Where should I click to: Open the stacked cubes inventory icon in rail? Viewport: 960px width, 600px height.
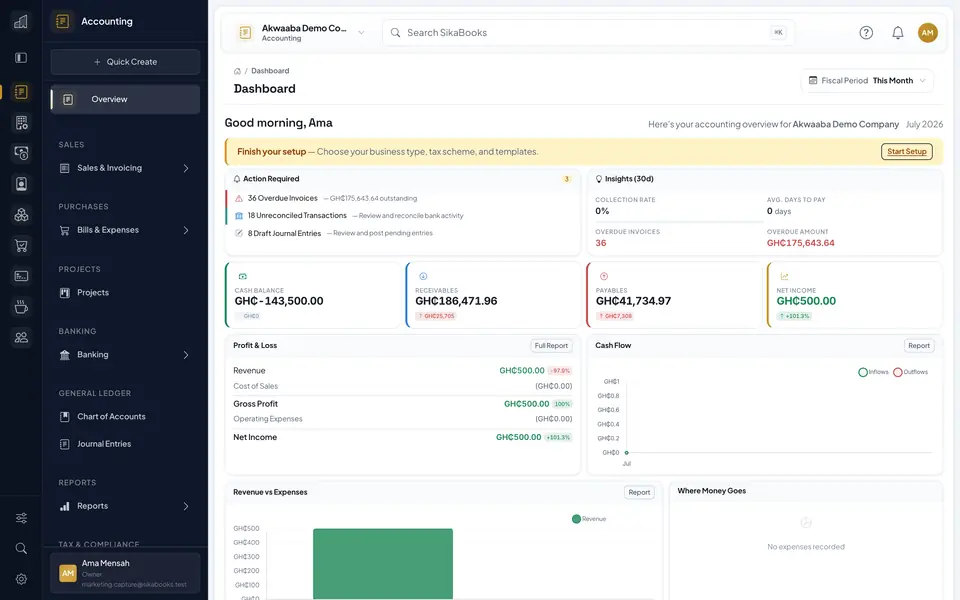click(x=21, y=214)
